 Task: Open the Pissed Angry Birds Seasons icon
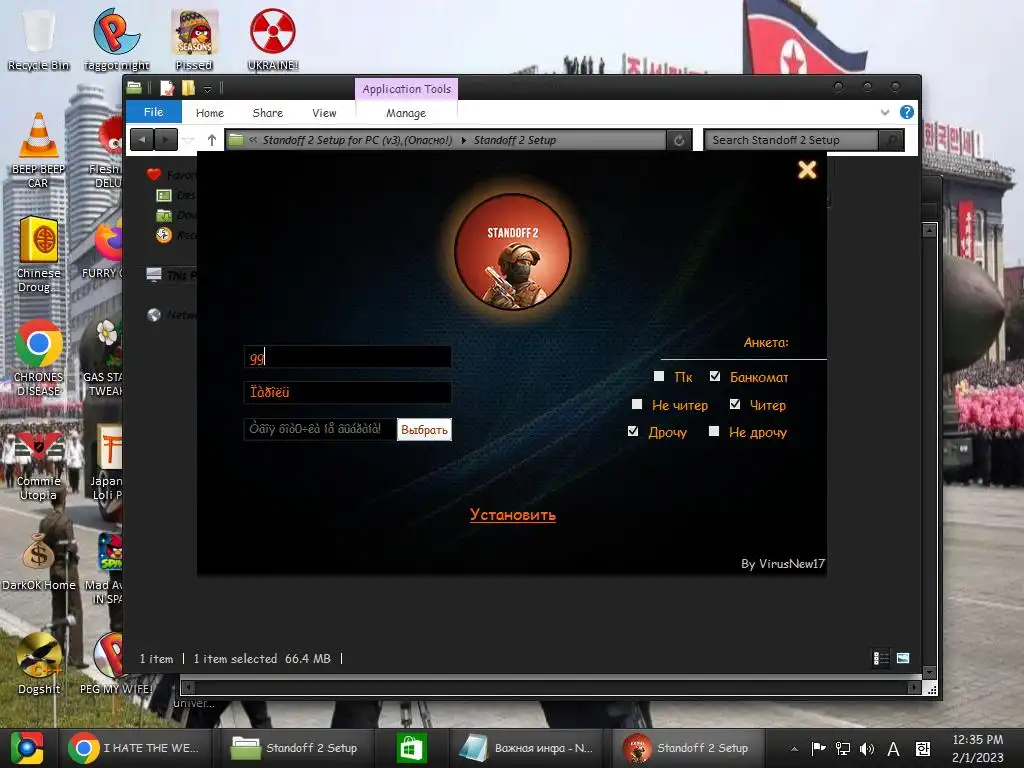point(194,39)
